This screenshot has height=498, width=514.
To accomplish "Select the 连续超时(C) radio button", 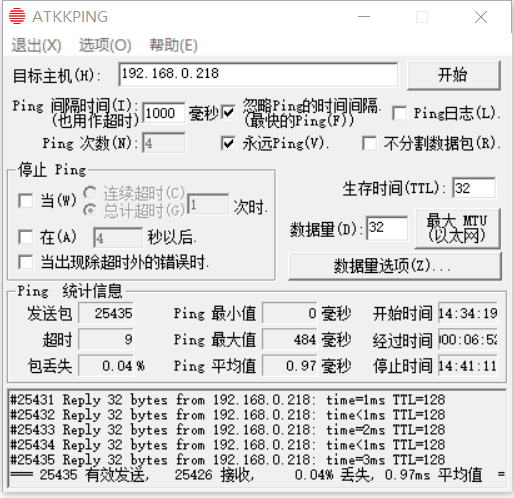I will click(90, 192).
